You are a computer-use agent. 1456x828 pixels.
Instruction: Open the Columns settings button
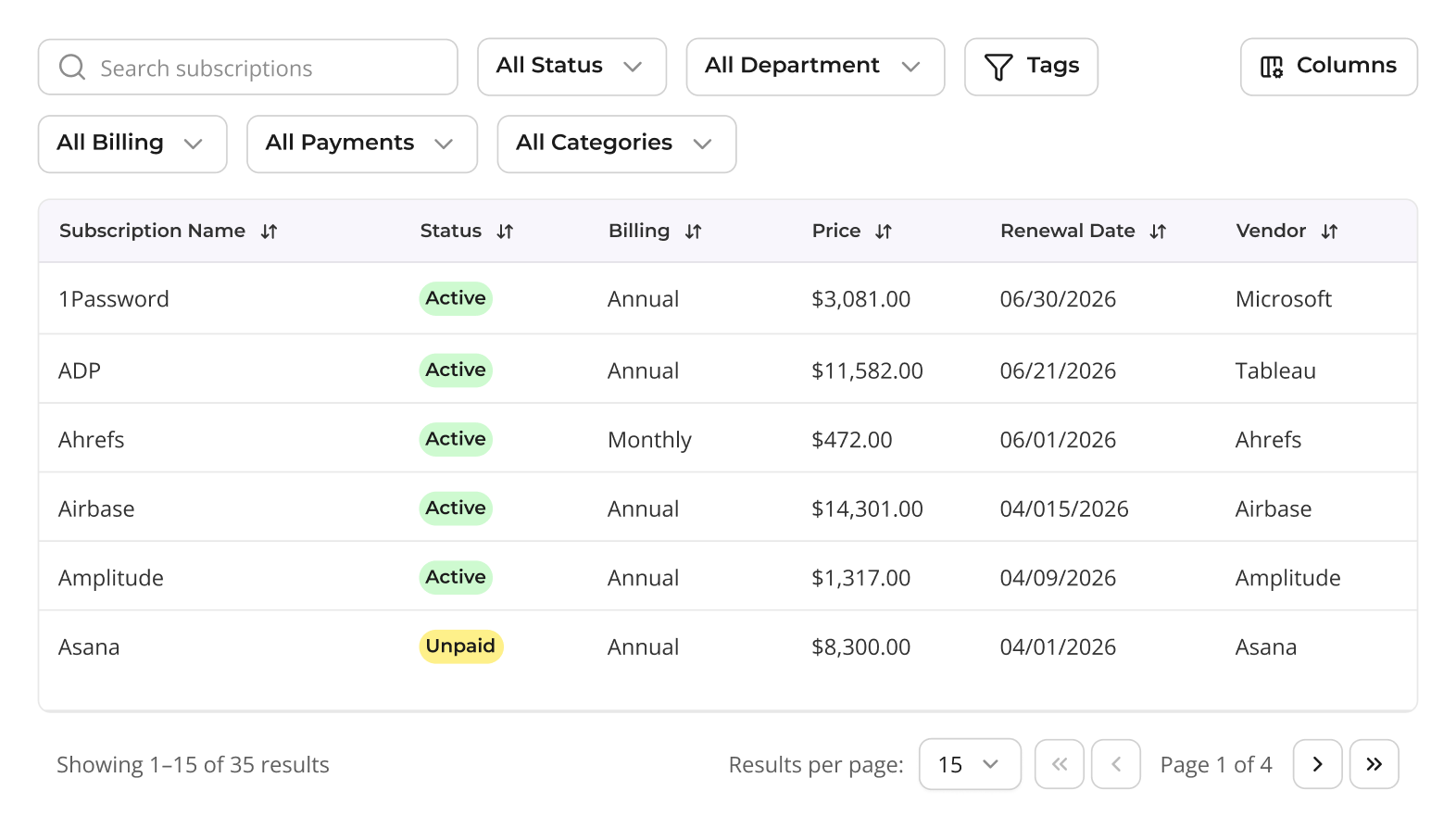[1329, 67]
